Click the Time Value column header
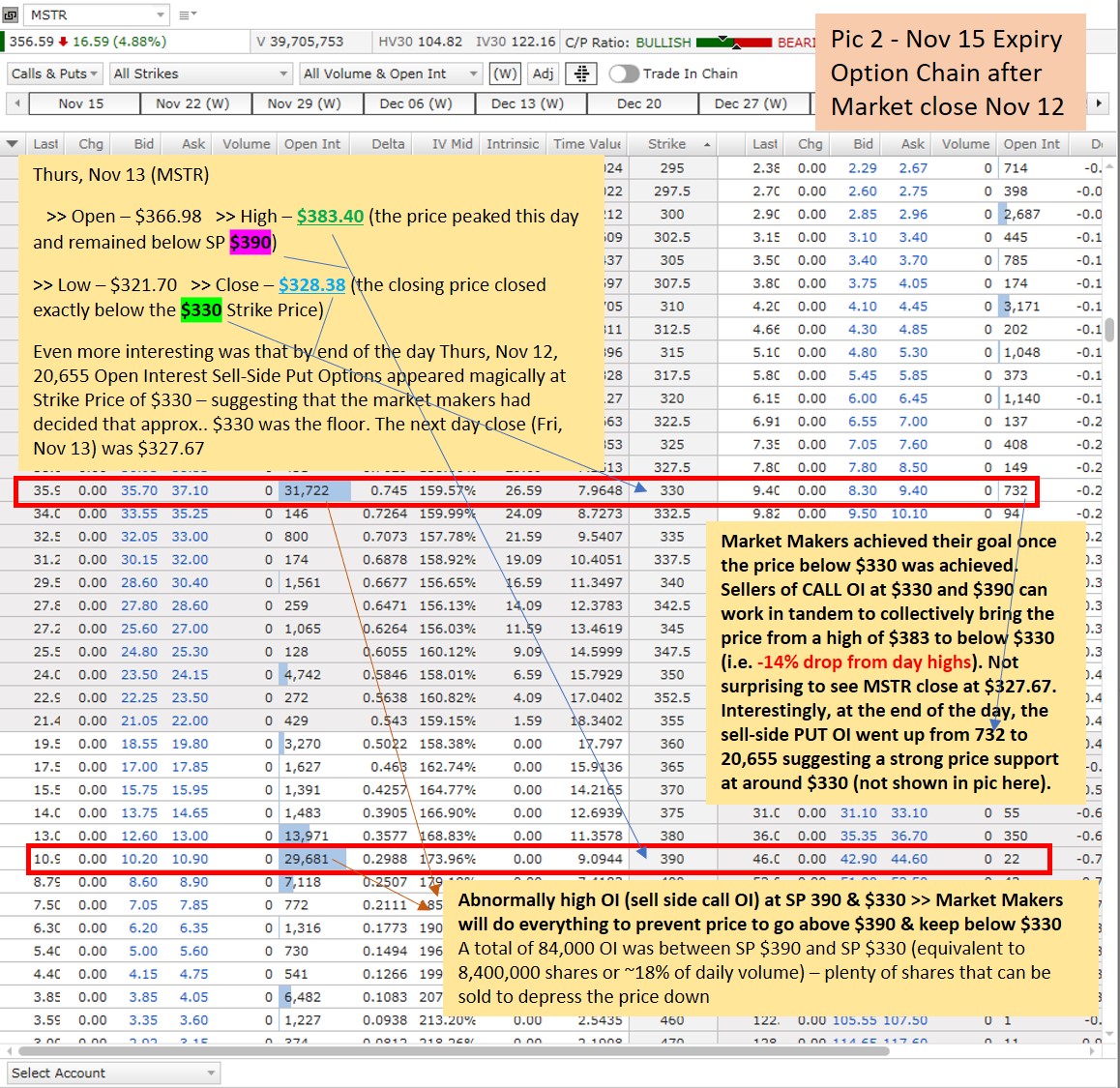The width and height of the screenshot is (1120, 1088). coord(587,143)
